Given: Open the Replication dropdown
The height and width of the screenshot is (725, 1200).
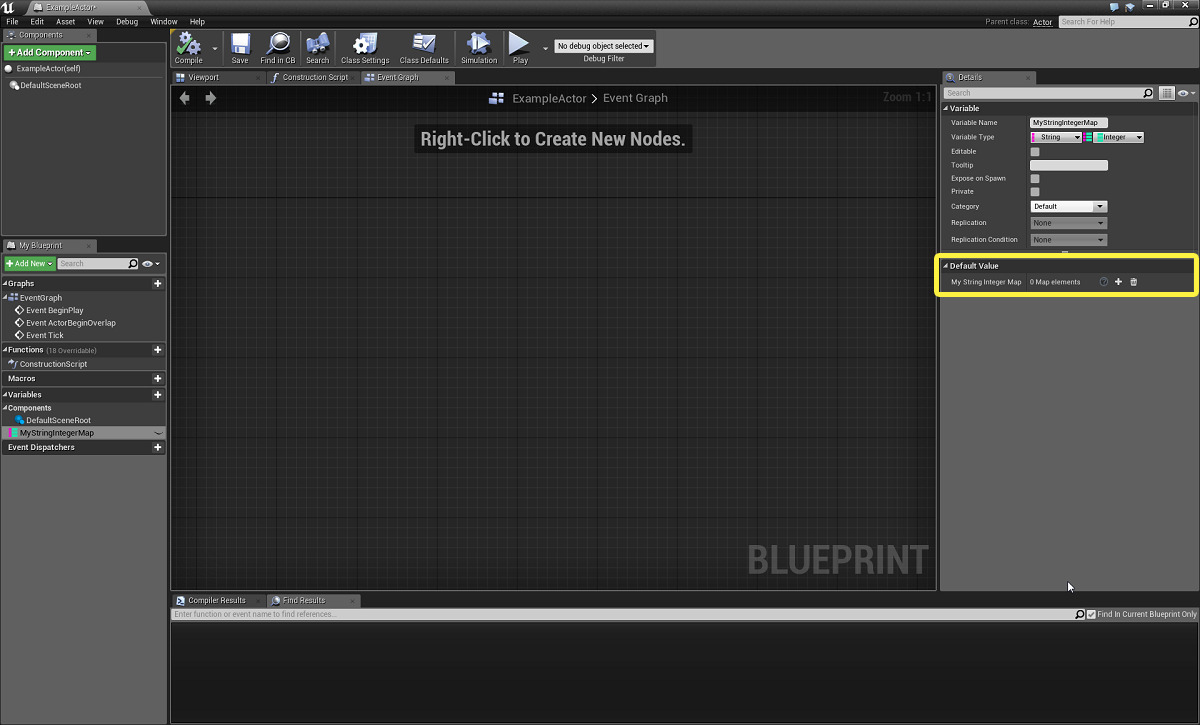Looking at the screenshot, I should click(x=1068, y=222).
